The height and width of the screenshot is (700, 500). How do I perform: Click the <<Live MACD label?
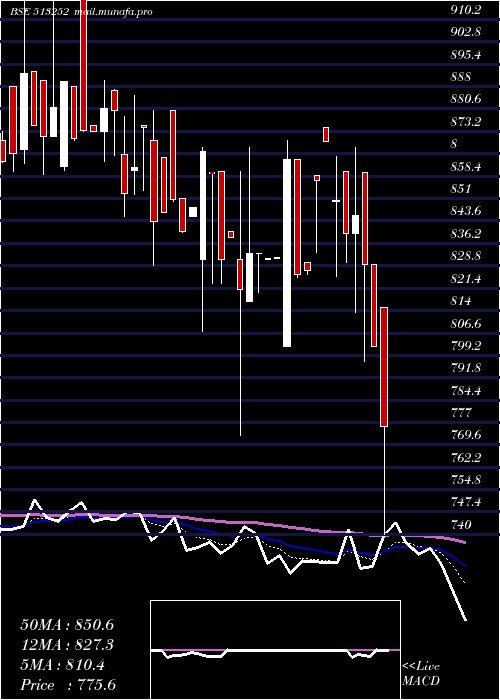click(421, 674)
